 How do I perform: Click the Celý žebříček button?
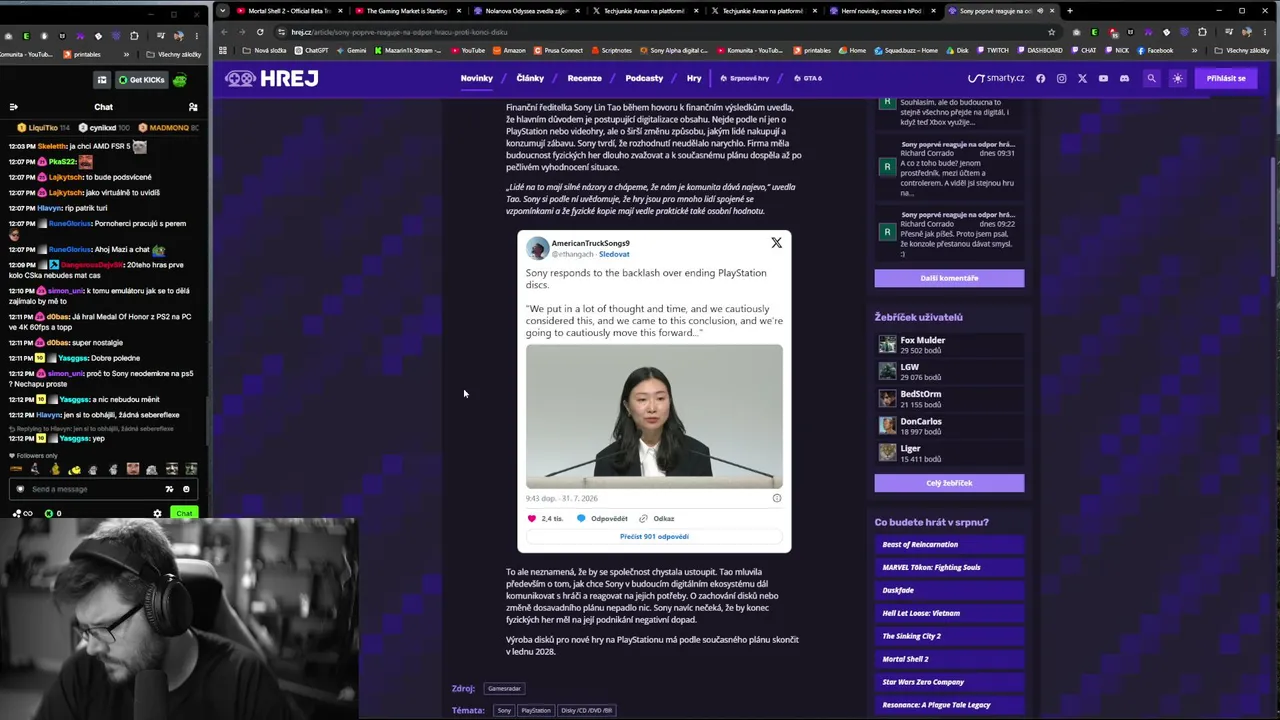click(949, 483)
